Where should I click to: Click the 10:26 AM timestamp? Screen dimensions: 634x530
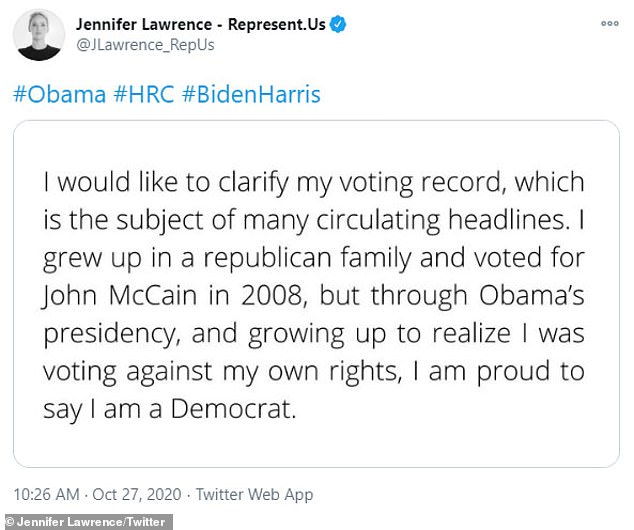click(x=48, y=494)
